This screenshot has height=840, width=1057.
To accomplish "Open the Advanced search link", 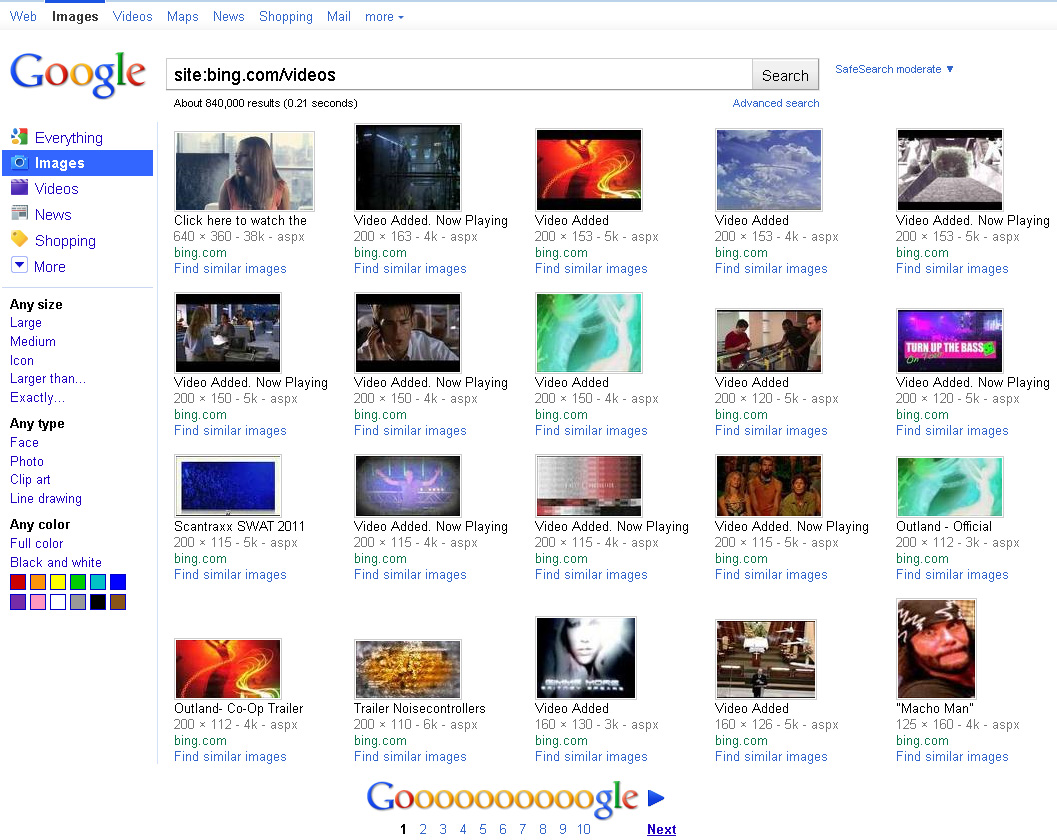I will point(776,103).
